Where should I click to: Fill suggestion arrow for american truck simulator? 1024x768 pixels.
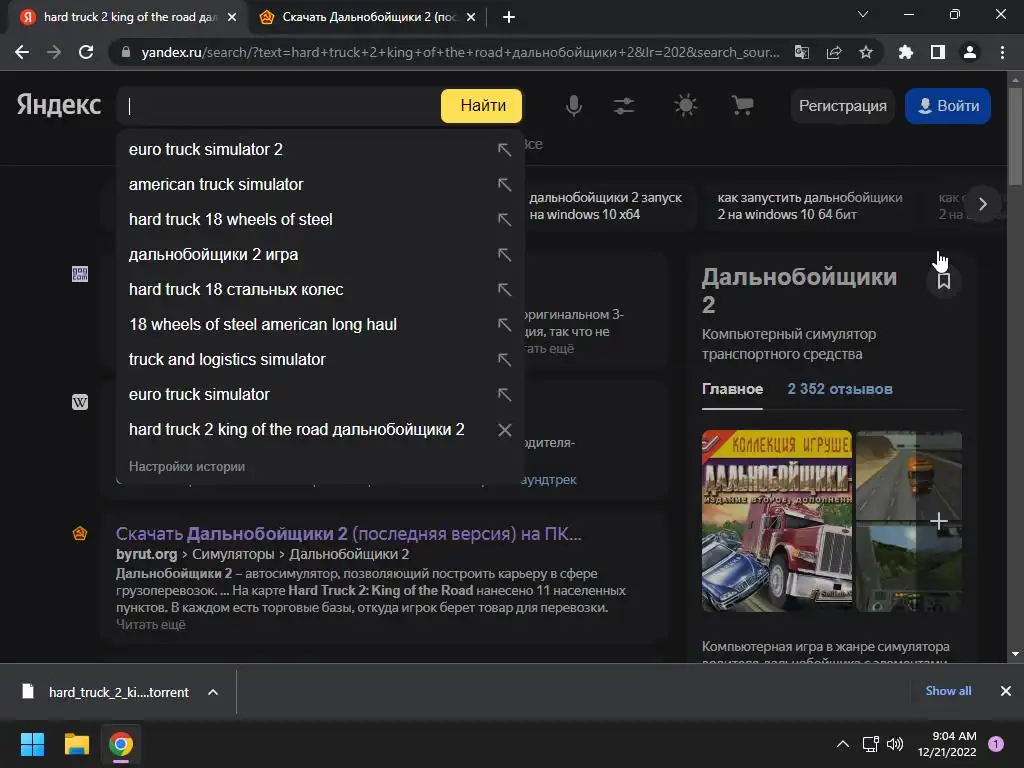point(504,184)
